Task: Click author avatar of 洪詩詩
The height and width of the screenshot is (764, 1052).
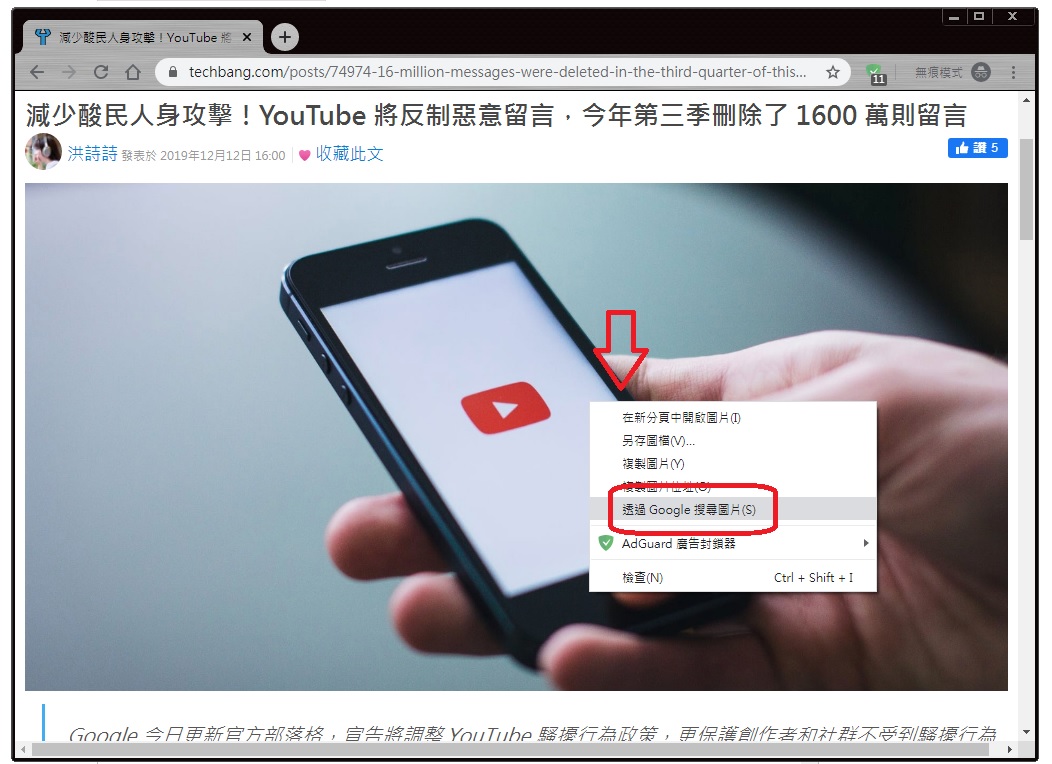Action: point(43,152)
